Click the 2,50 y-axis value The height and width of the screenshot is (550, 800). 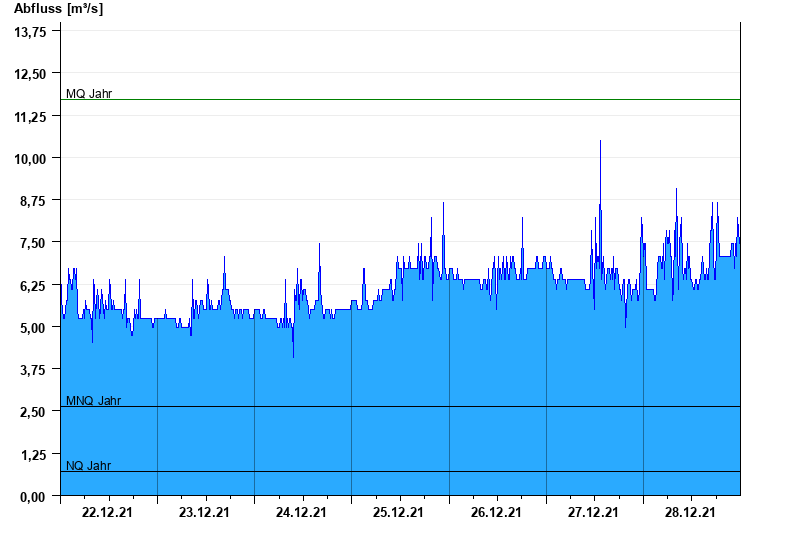[33, 412]
